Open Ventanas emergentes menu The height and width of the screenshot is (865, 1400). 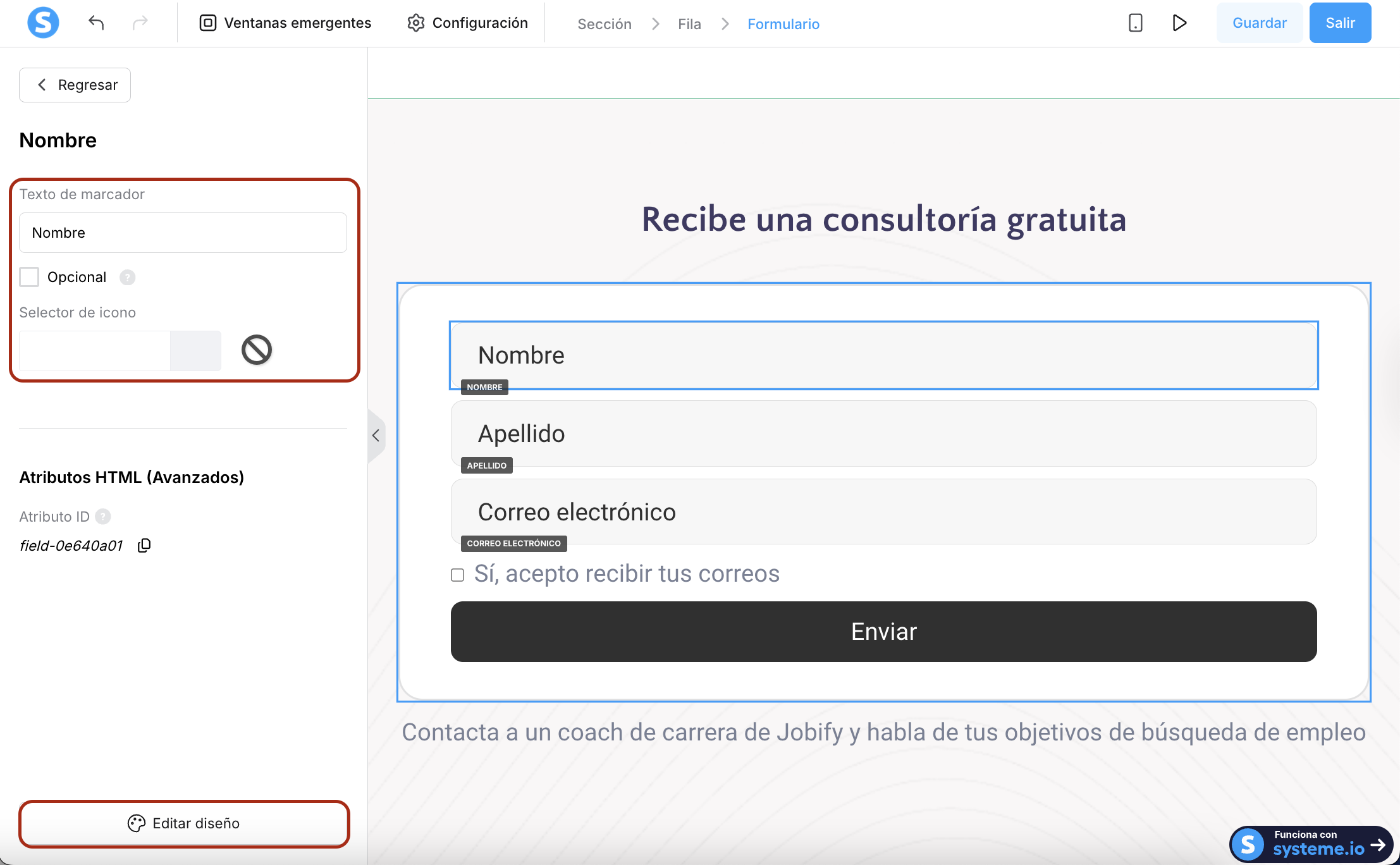285,23
